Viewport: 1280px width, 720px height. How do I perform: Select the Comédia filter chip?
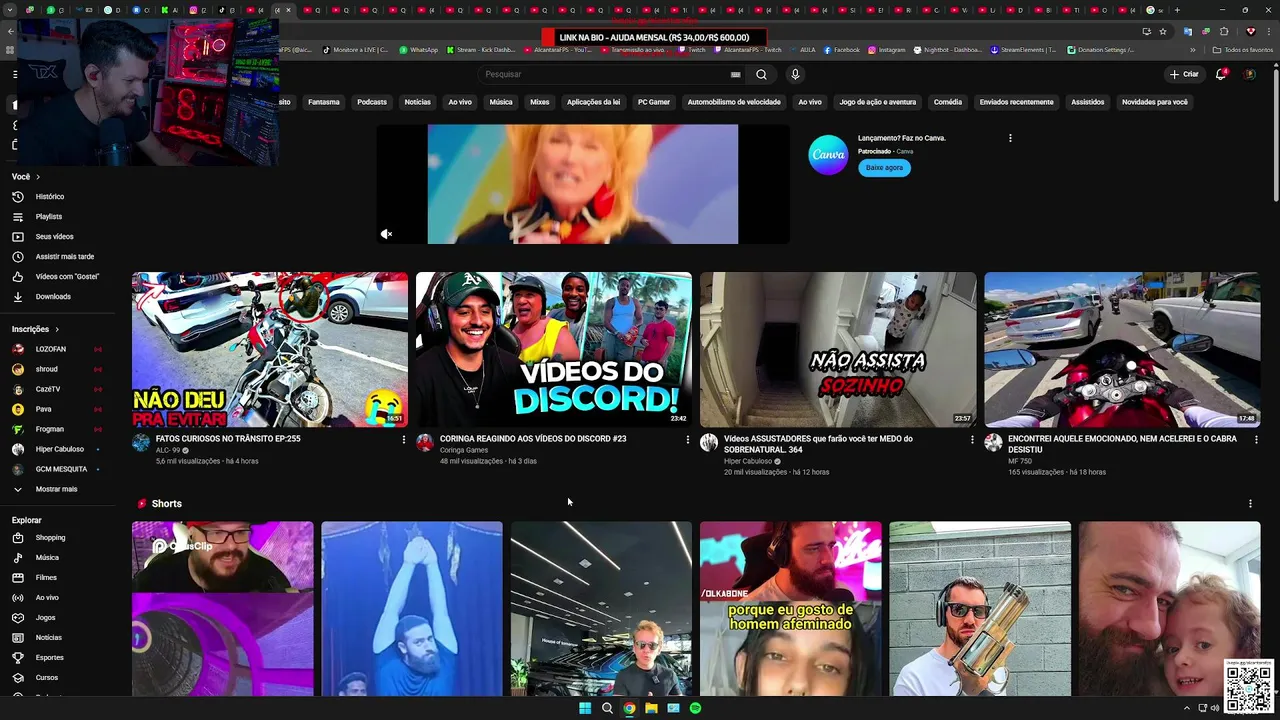(948, 102)
